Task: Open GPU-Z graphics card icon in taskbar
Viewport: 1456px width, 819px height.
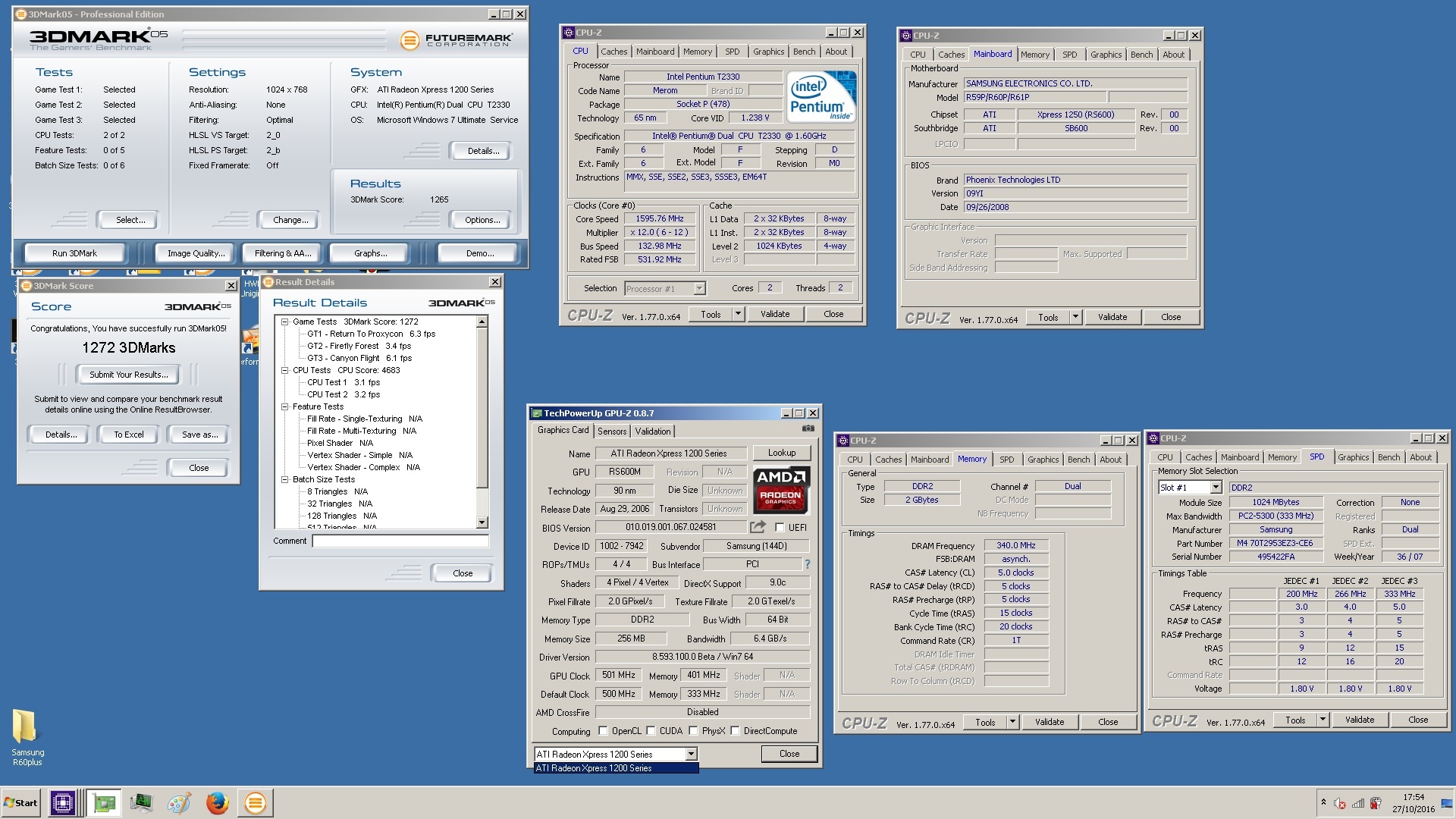Action: (104, 802)
